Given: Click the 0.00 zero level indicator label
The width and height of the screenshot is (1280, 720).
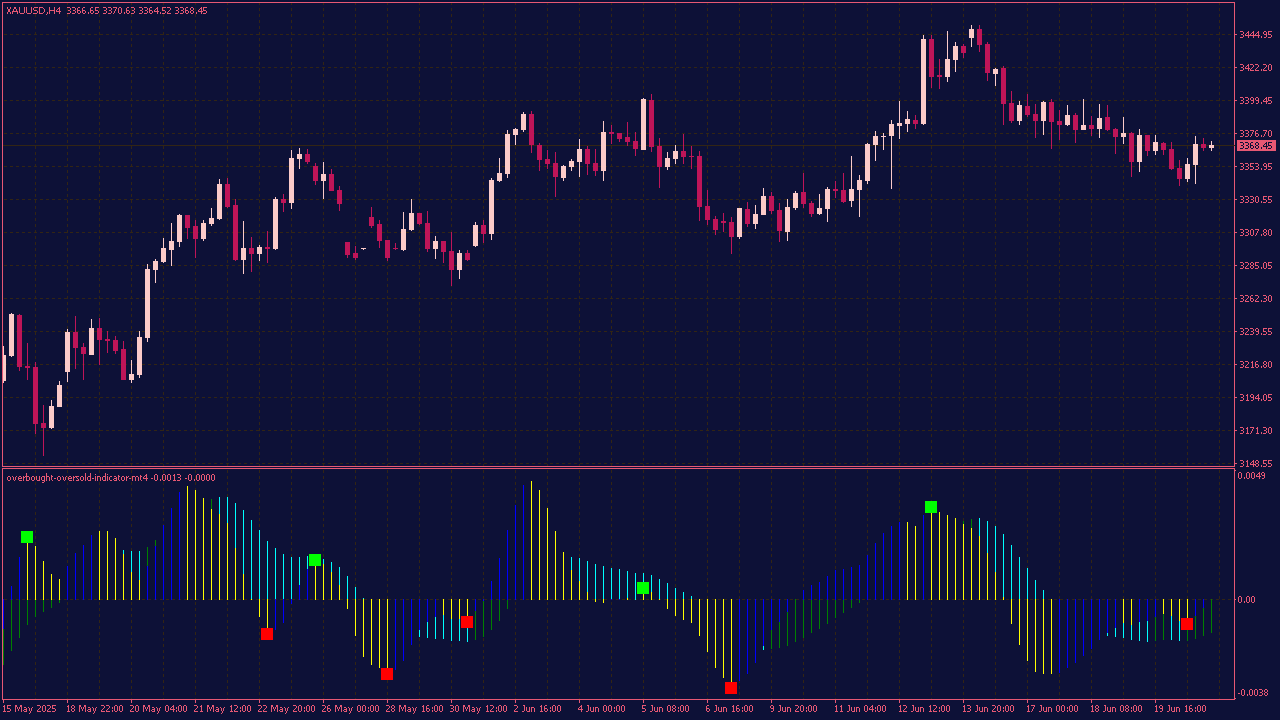Looking at the screenshot, I should (x=1246, y=600).
